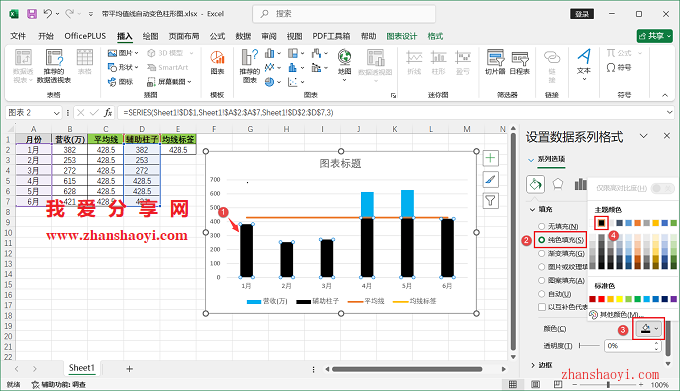Screen dimensions: 680x391
Task: Add a new sheet with plus icon
Action: (x=129, y=369)
